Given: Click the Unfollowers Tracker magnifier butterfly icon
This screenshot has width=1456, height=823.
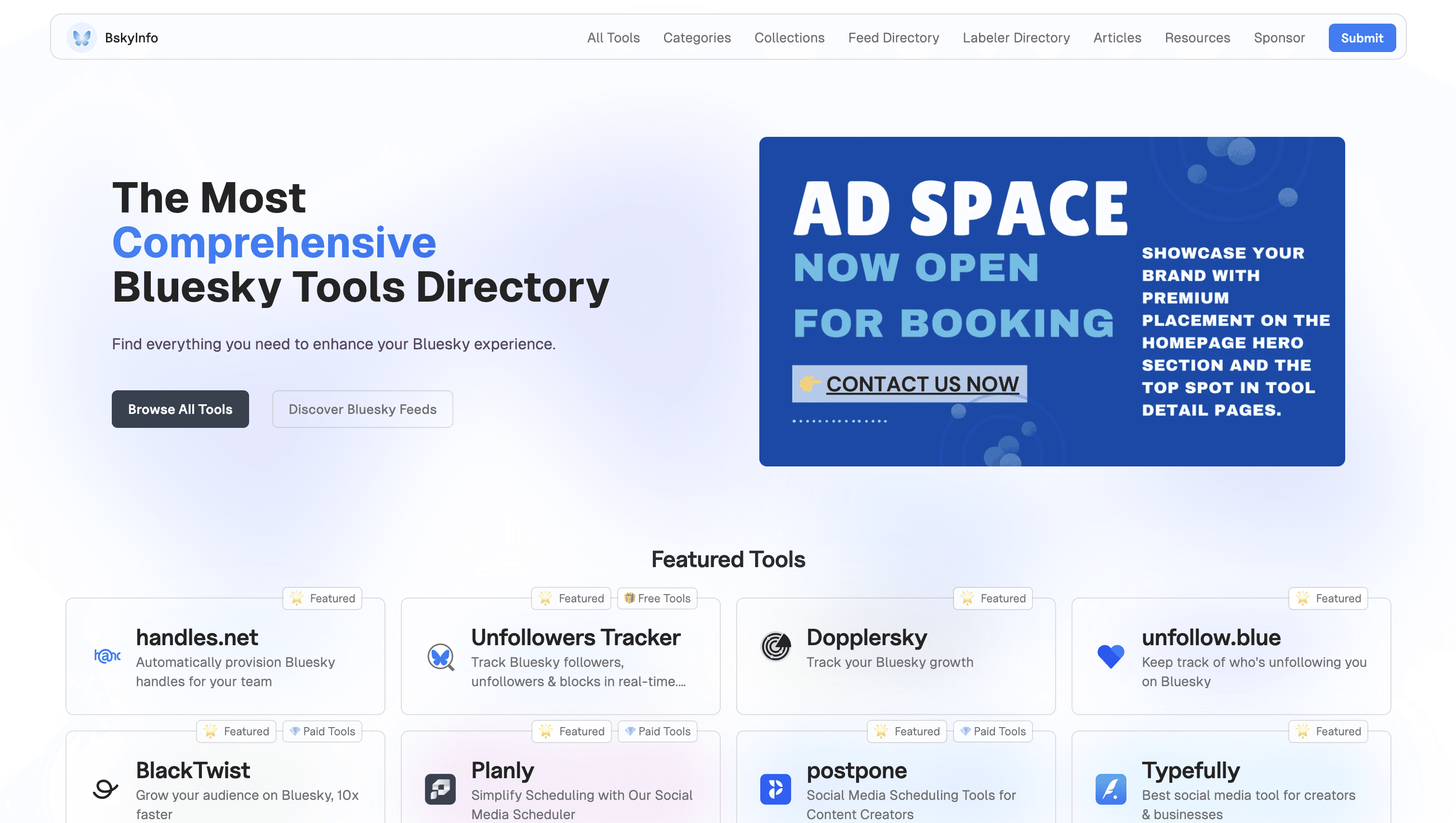Looking at the screenshot, I should tap(441, 656).
